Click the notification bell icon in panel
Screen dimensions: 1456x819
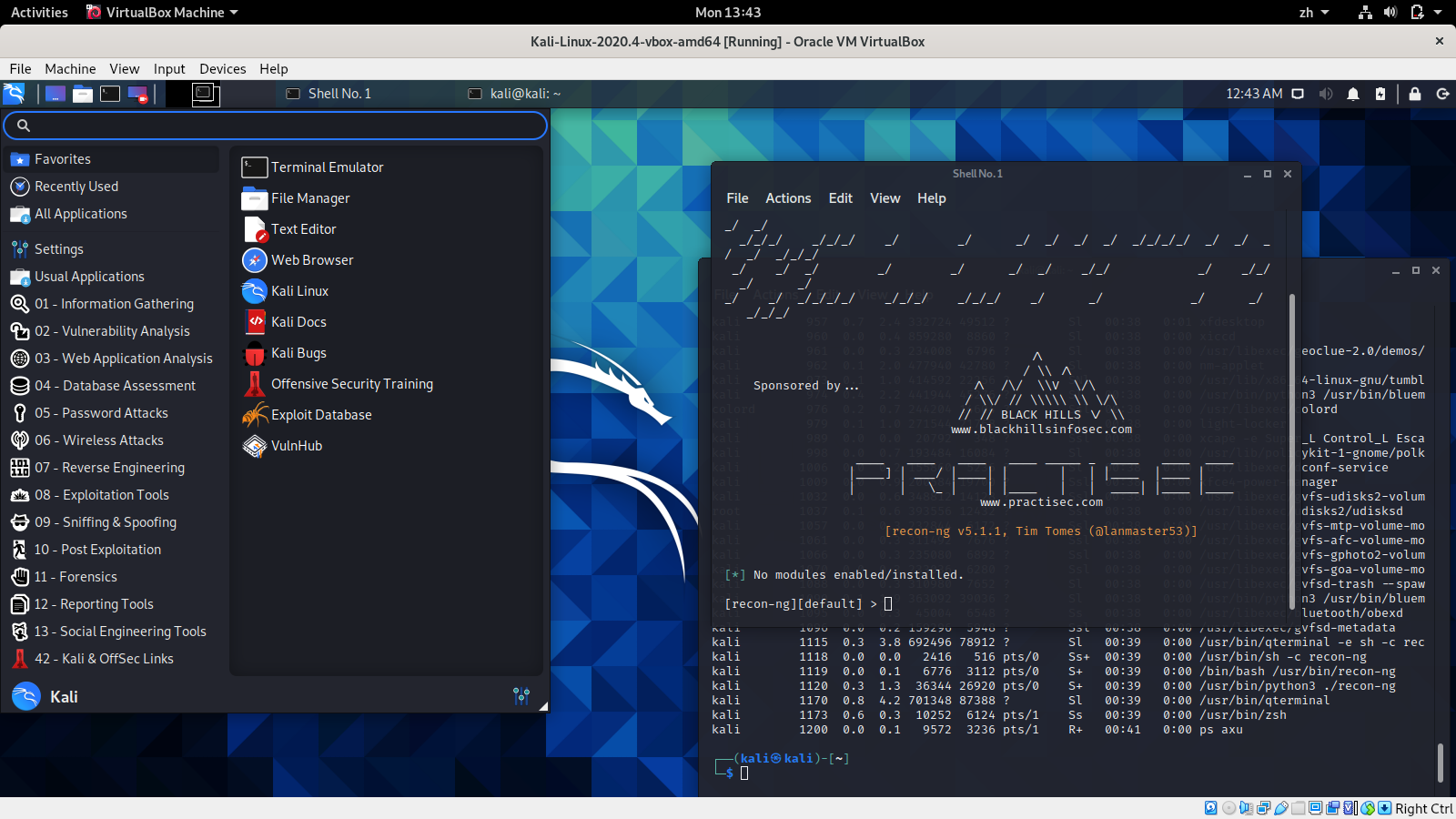click(1353, 94)
